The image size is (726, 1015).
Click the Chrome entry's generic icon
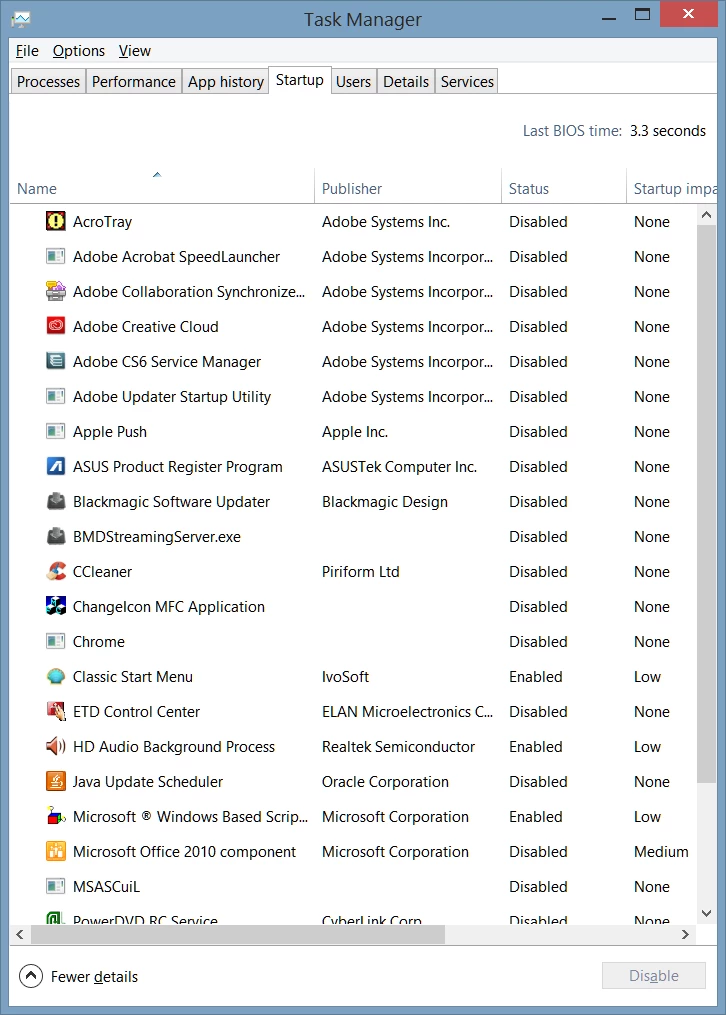point(56,641)
